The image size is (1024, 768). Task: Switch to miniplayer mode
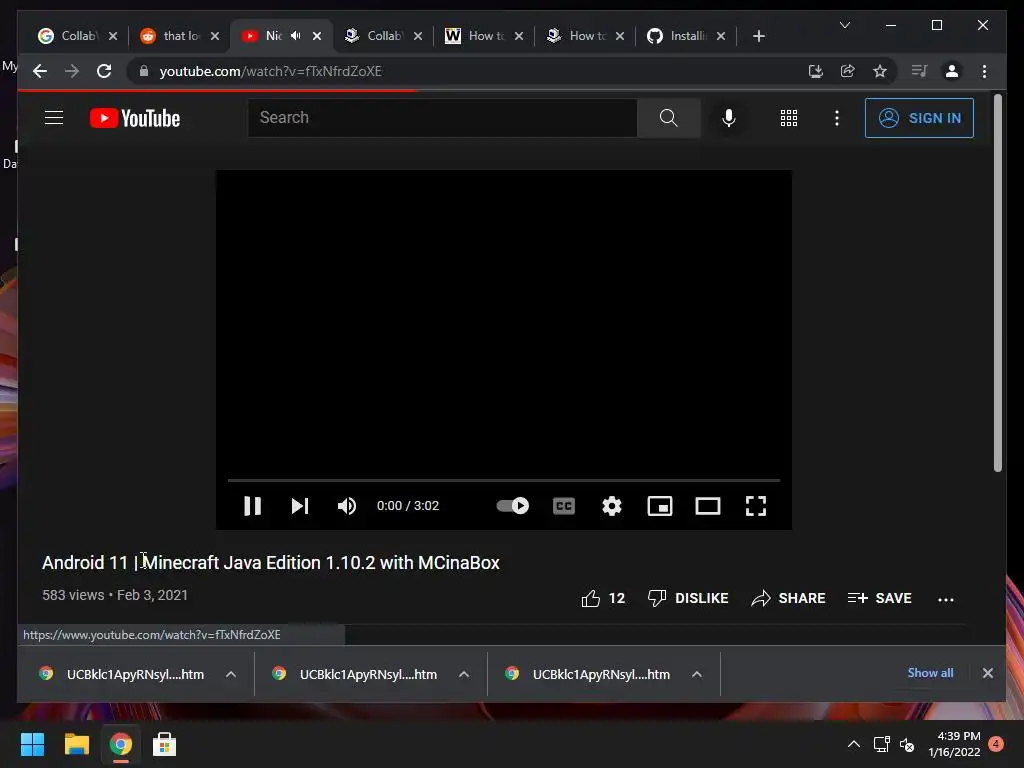(660, 505)
